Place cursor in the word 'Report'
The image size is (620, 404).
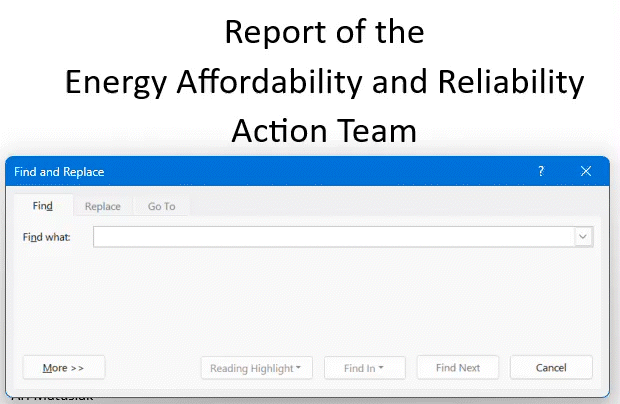pyautogui.click(x=264, y=32)
